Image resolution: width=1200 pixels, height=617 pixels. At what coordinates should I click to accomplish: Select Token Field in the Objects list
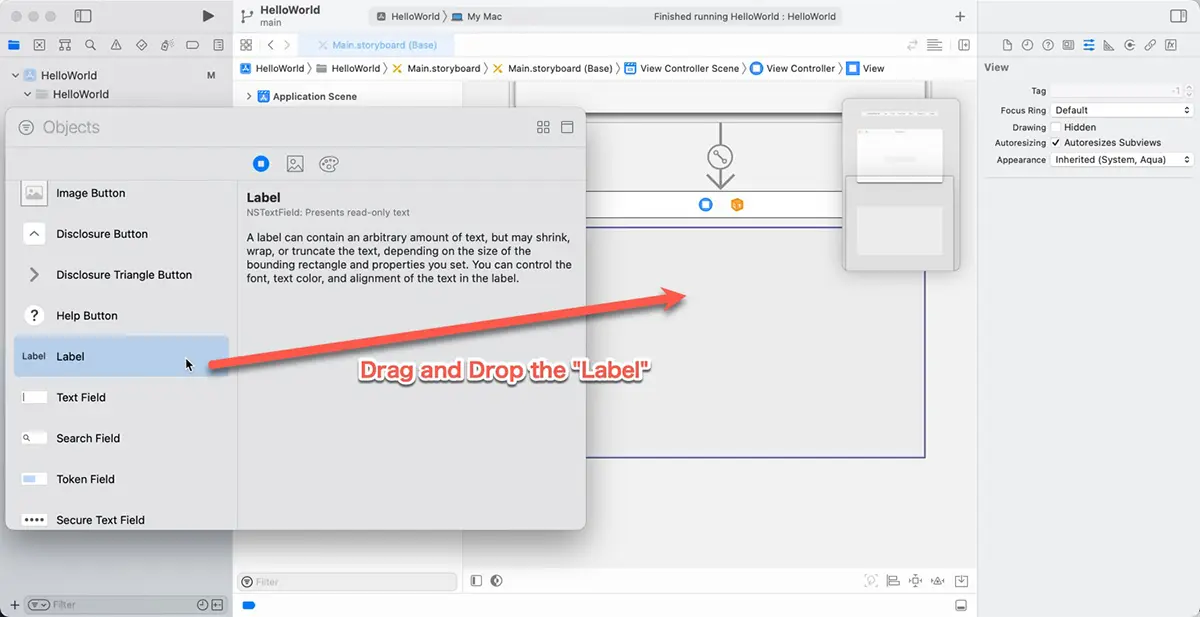coord(122,479)
